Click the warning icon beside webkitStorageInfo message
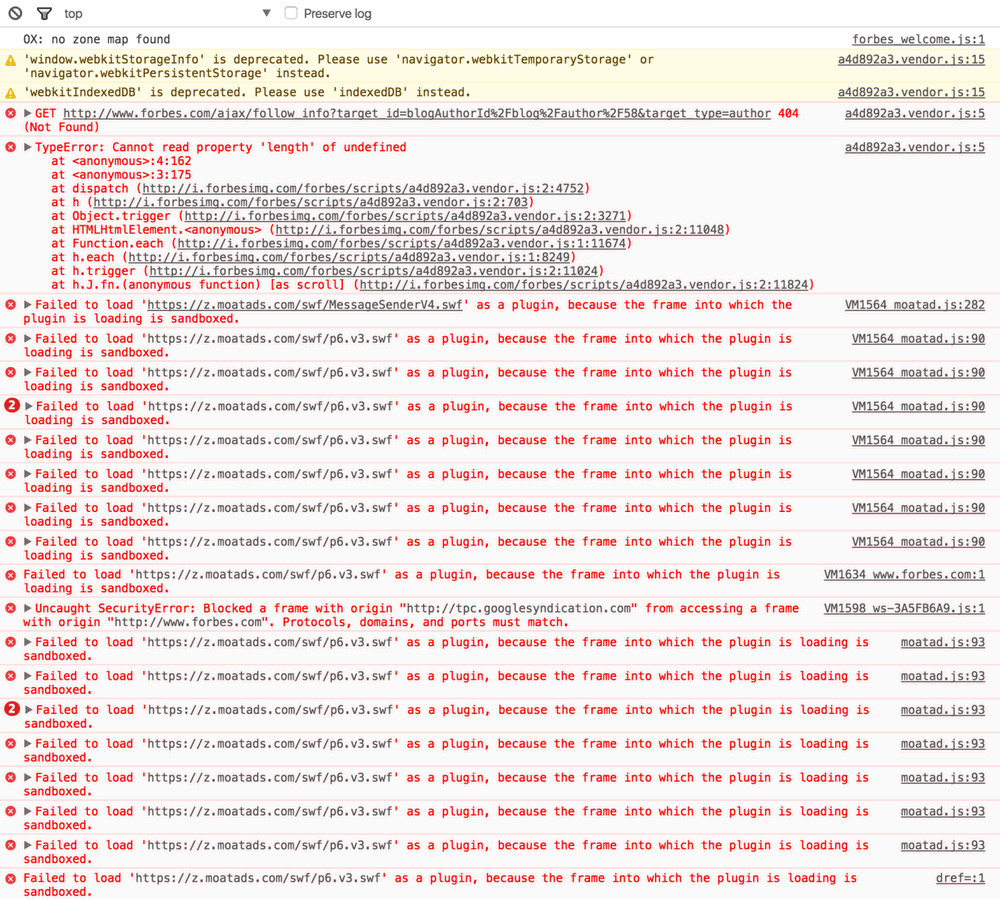Screen dimensions: 1000x899 click(x=11, y=60)
